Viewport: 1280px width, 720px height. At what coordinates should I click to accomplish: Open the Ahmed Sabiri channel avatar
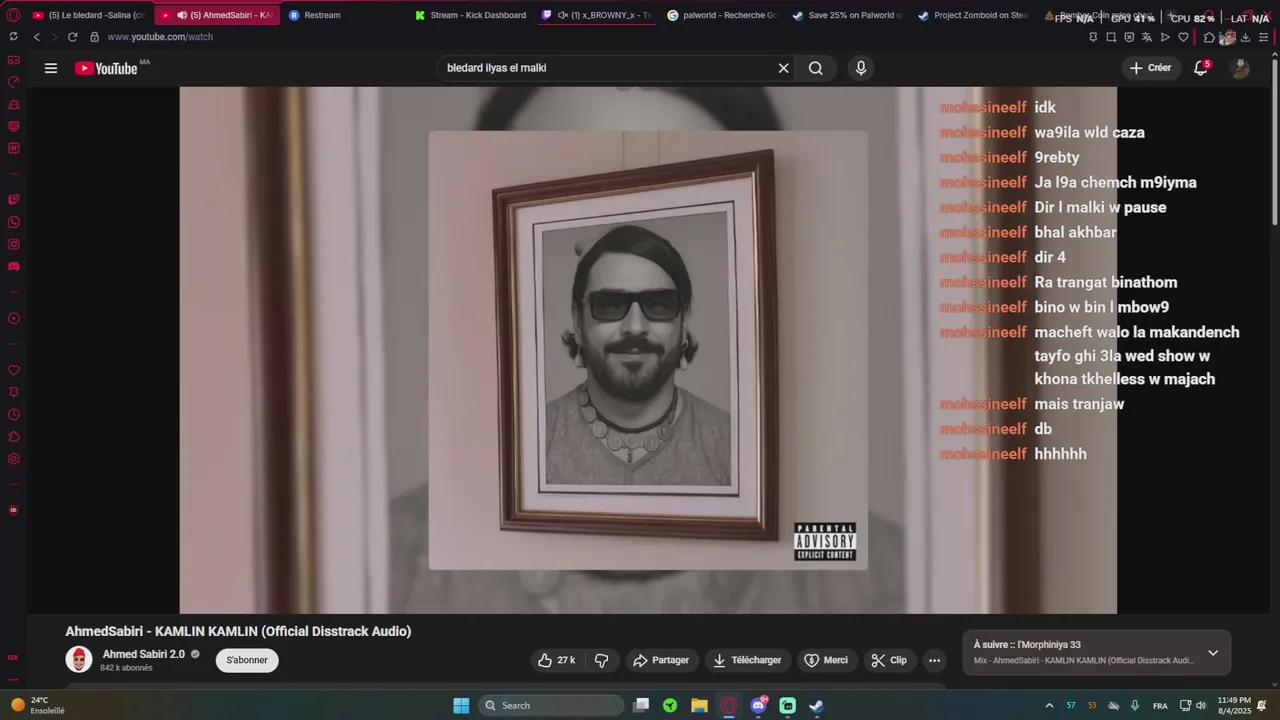coord(79,660)
